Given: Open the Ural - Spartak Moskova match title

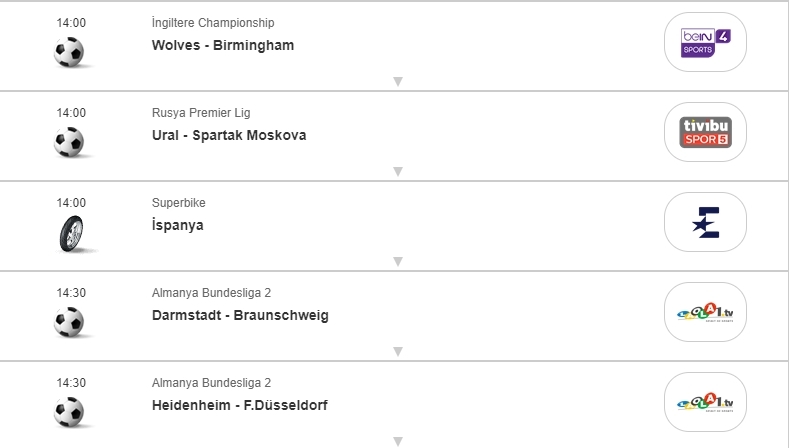Looking at the screenshot, I should (228, 135).
